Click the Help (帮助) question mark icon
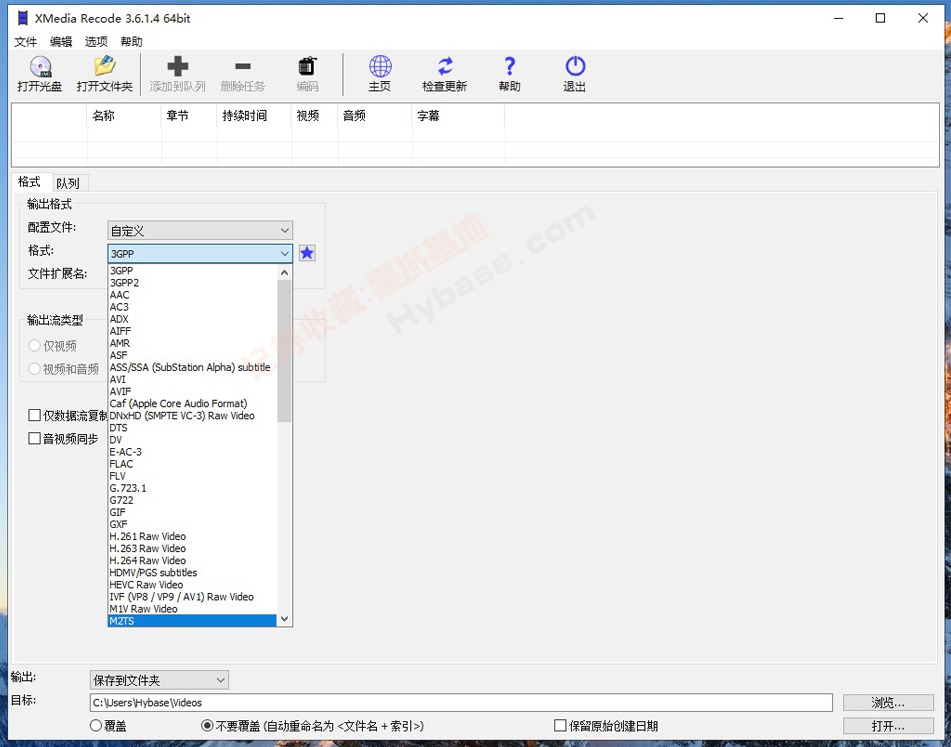 509,66
